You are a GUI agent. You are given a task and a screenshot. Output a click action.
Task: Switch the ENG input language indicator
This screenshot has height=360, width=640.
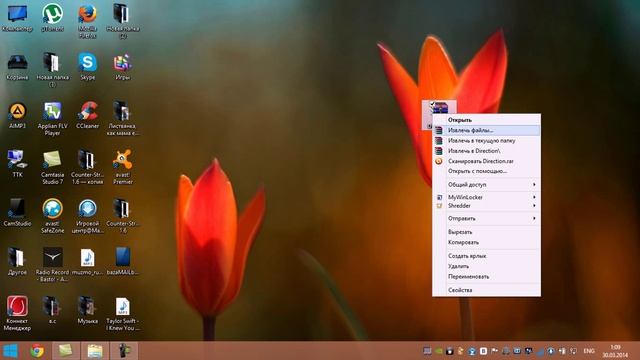point(589,351)
